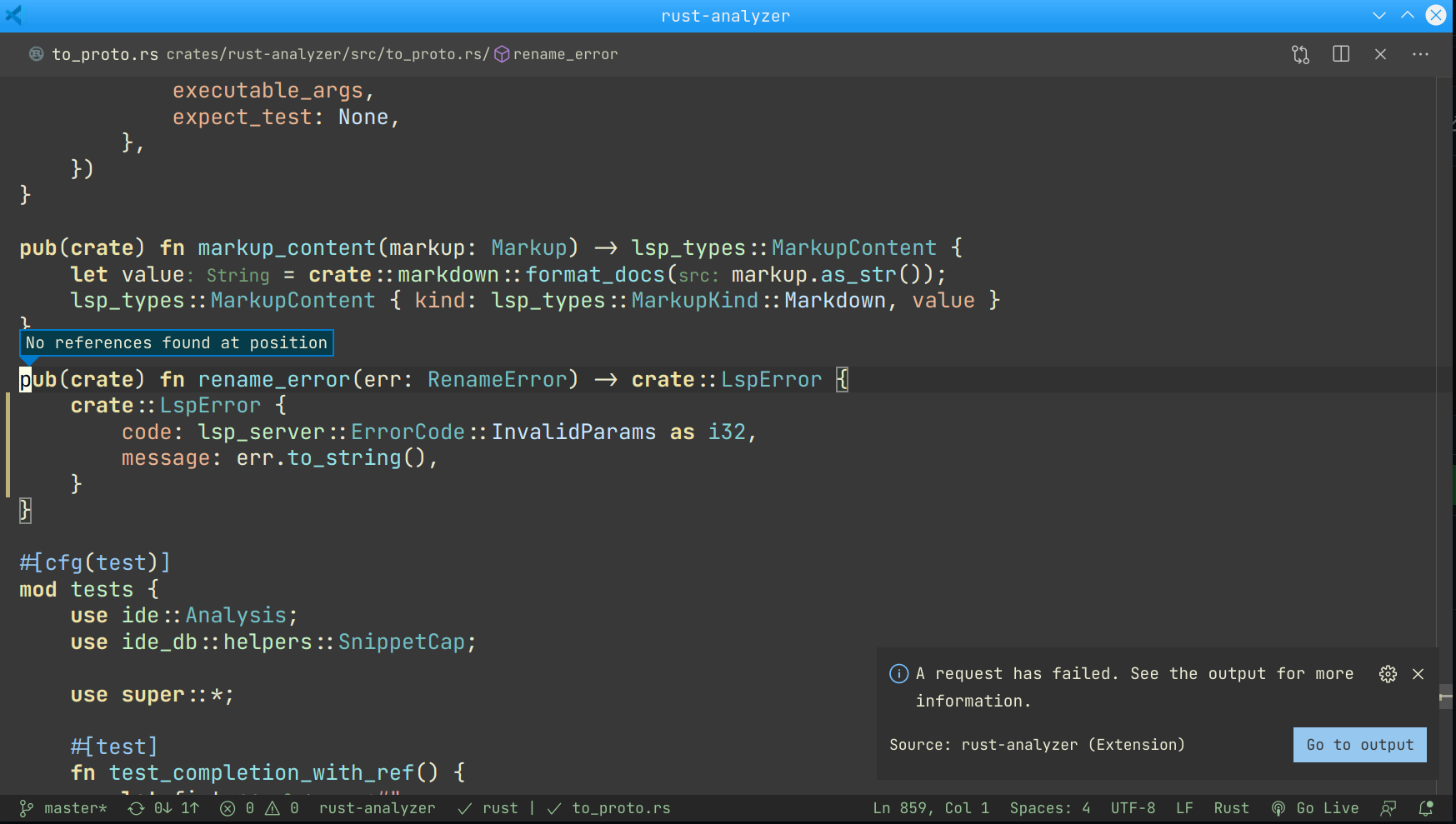Go to line via Ln 859, Col 1
The width and height of the screenshot is (1456, 824).
(x=931, y=808)
